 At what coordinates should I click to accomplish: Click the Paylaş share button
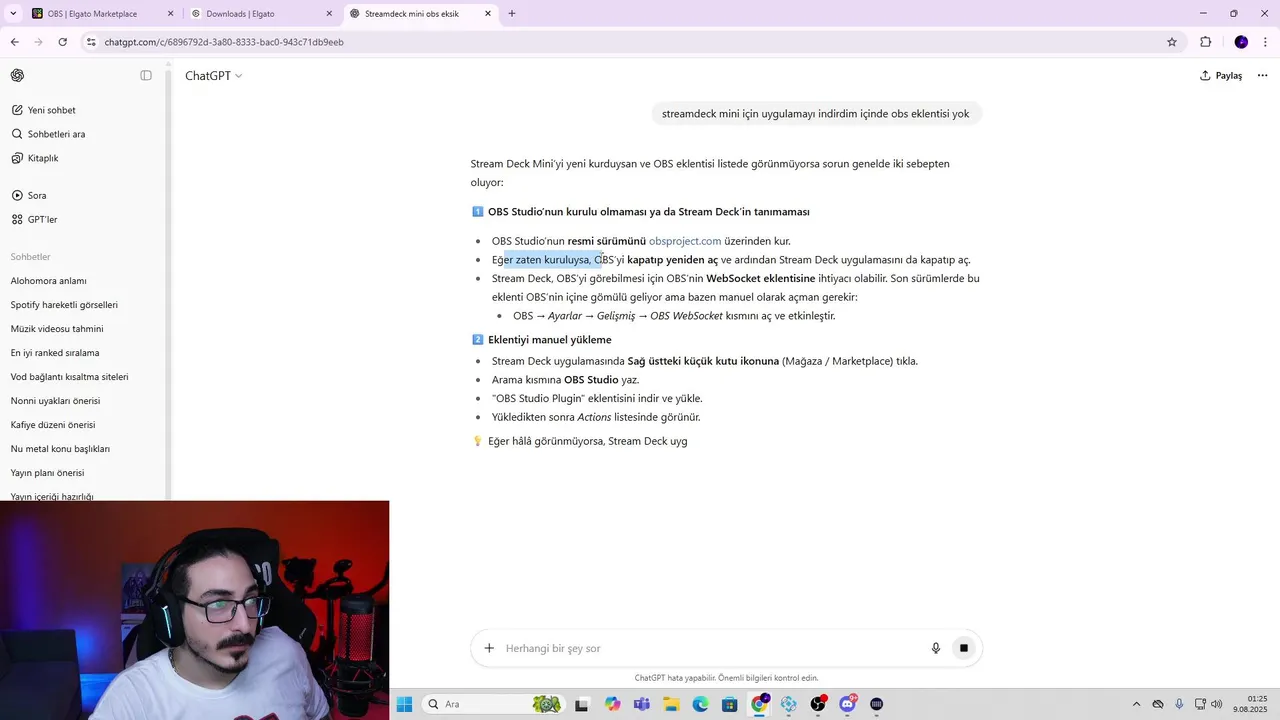(1221, 76)
